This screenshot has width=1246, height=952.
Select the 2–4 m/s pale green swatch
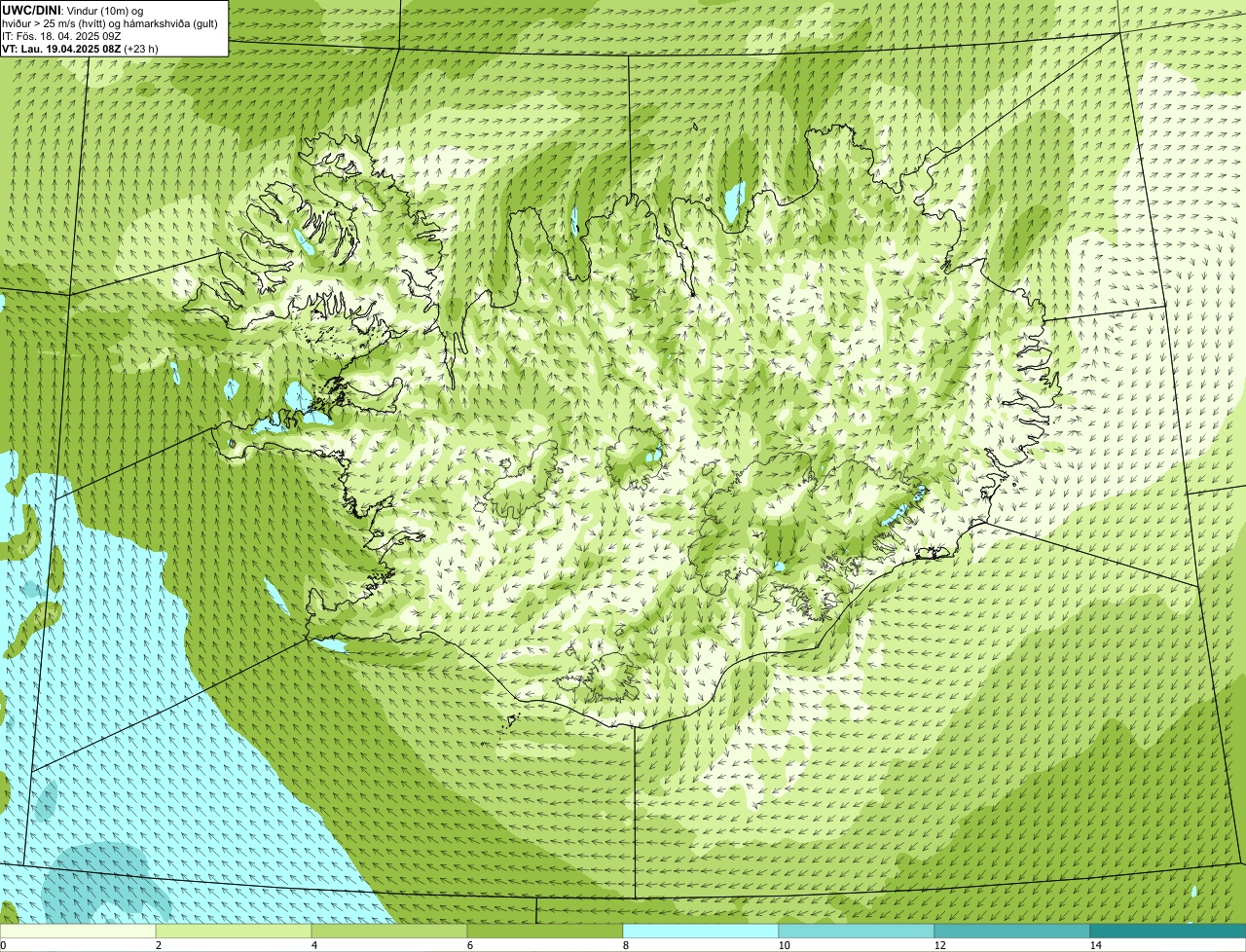pos(234,931)
